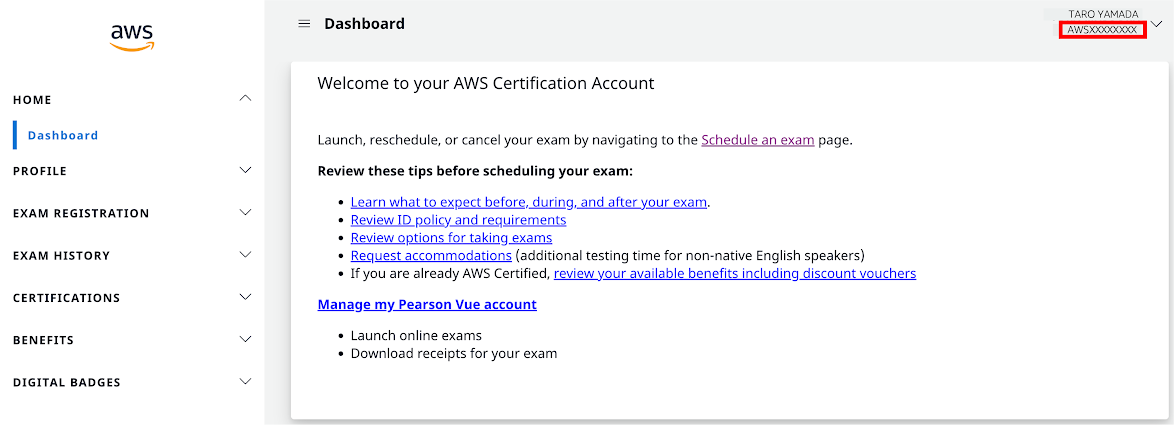Open the account dropdown arrow beside TARO YAMADA
This screenshot has width=1174, height=425.
coord(1158,24)
